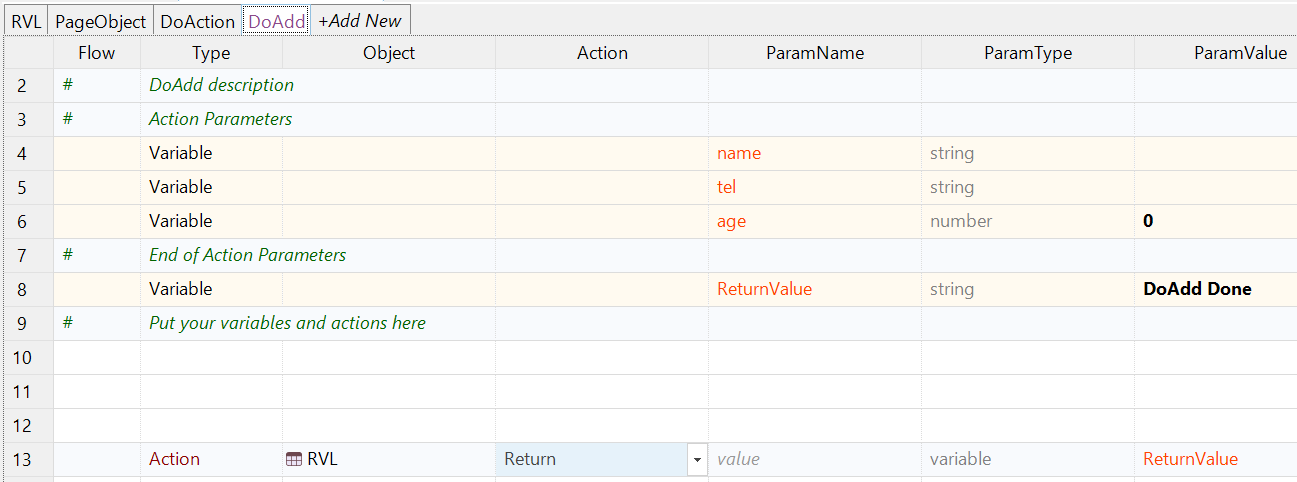Viewport: 1297px width, 482px height.
Task: Open the Return action dropdown arrow
Action: pos(696,460)
